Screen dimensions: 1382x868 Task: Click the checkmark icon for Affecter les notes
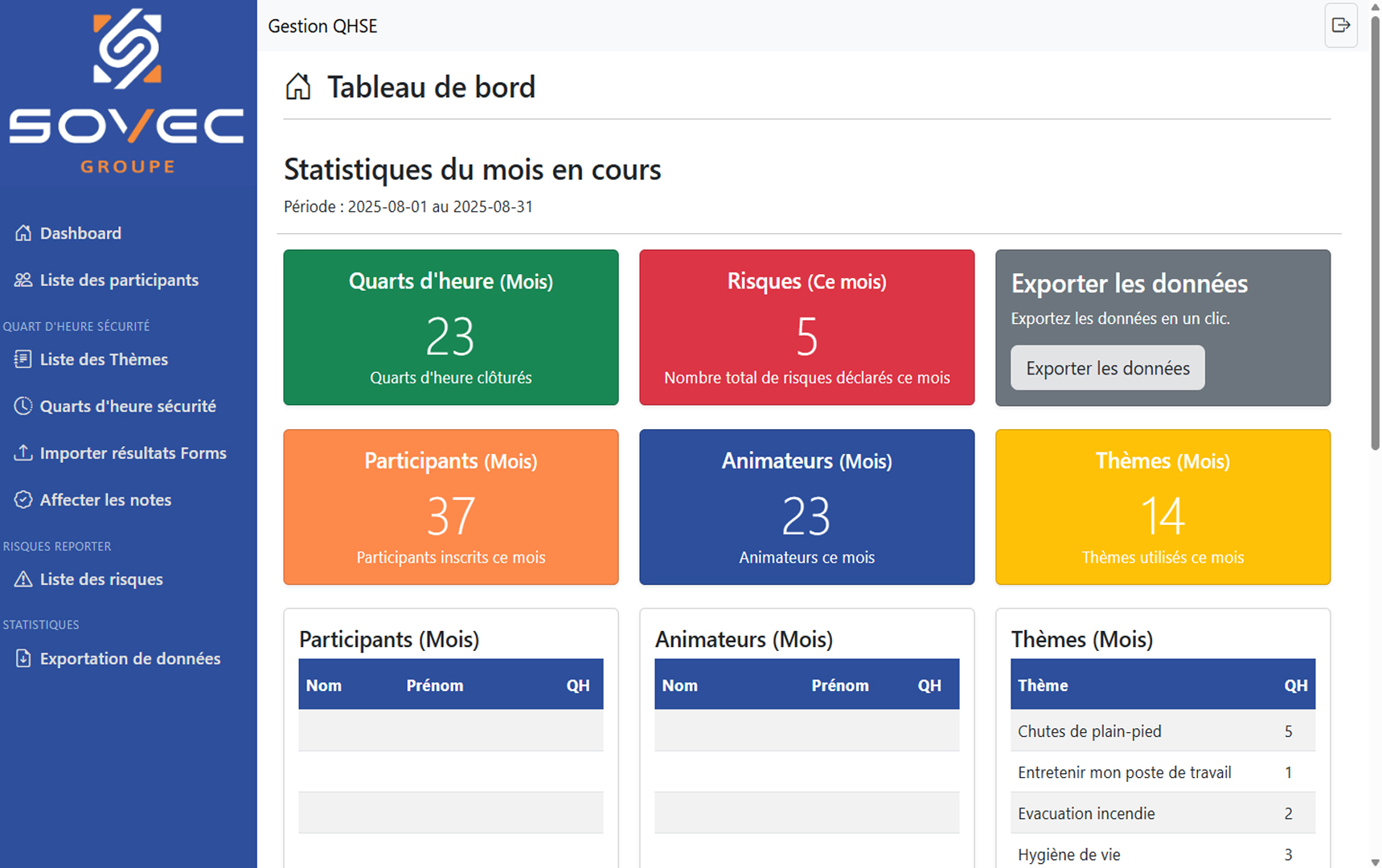point(23,500)
